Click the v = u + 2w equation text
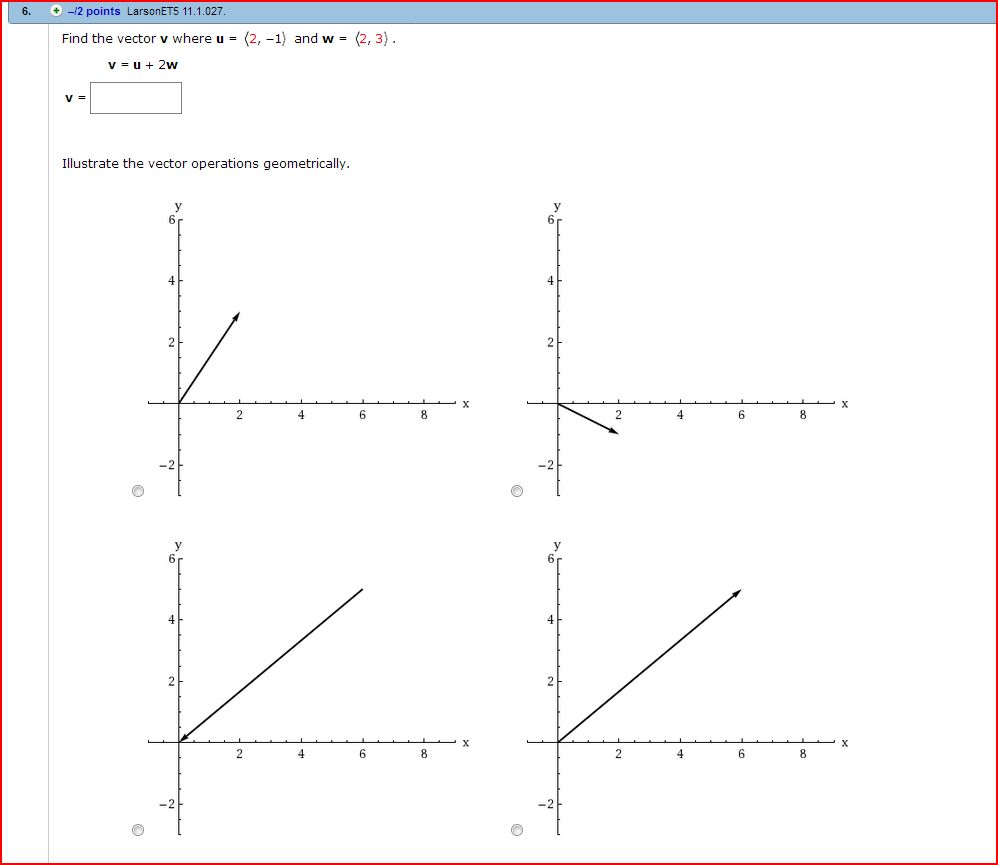This screenshot has width=998, height=865. pos(141,64)
